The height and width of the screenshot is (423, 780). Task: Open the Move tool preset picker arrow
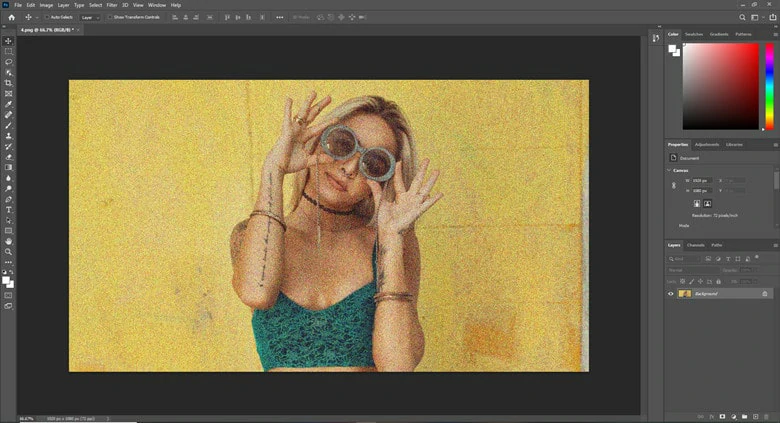pyautogui.click(x=37, y=17)
